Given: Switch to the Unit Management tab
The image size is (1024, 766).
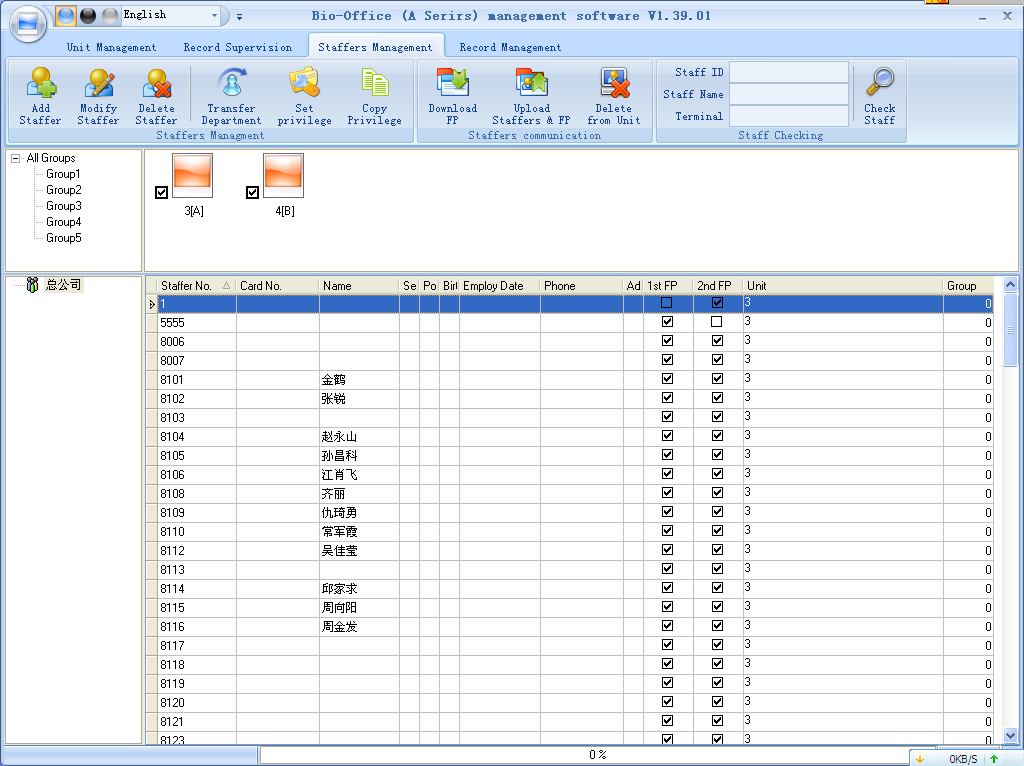Looking at the screenshot, I should [x=111, y=47].
